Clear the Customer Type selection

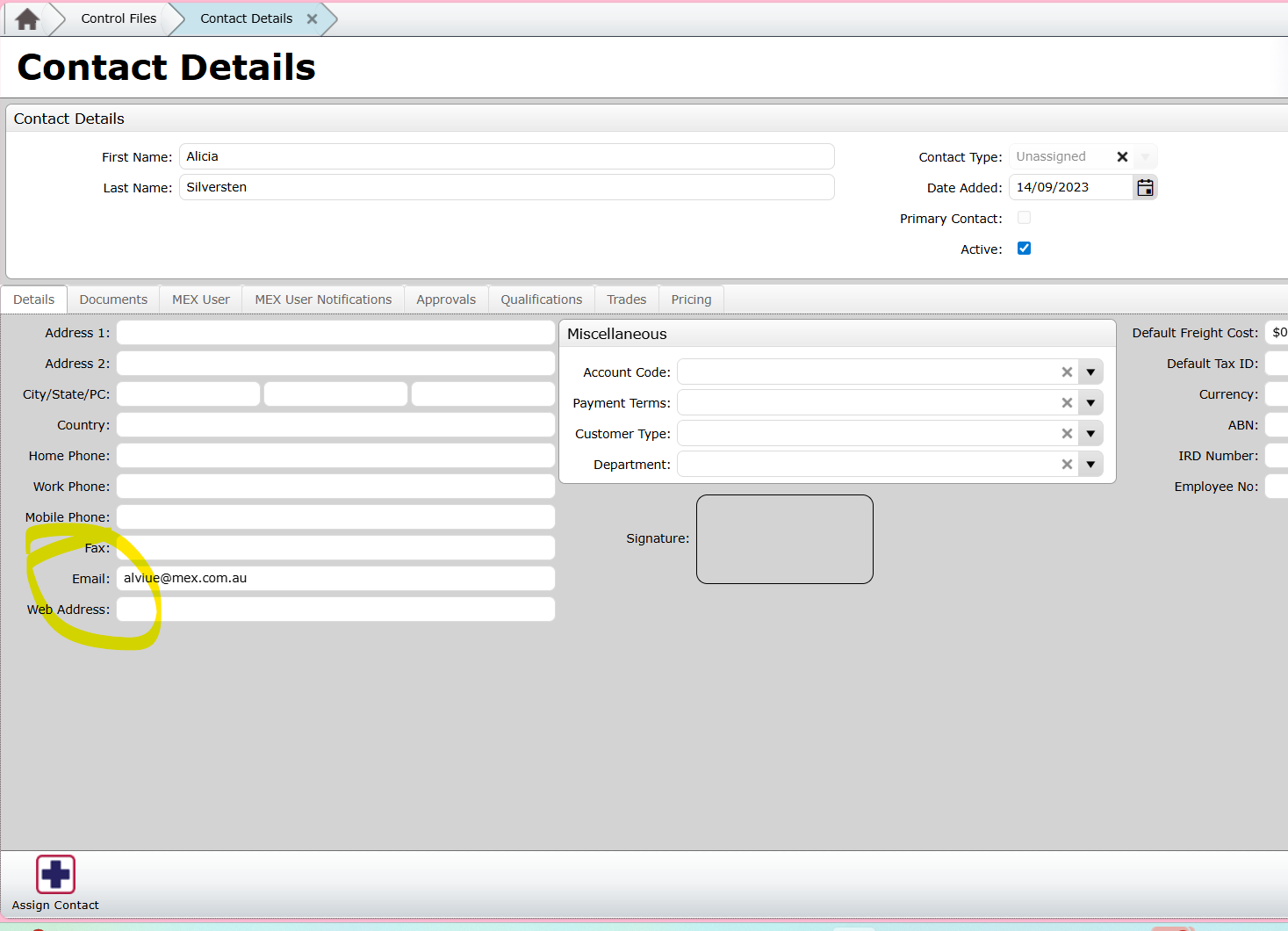[x=1067, y=434]
